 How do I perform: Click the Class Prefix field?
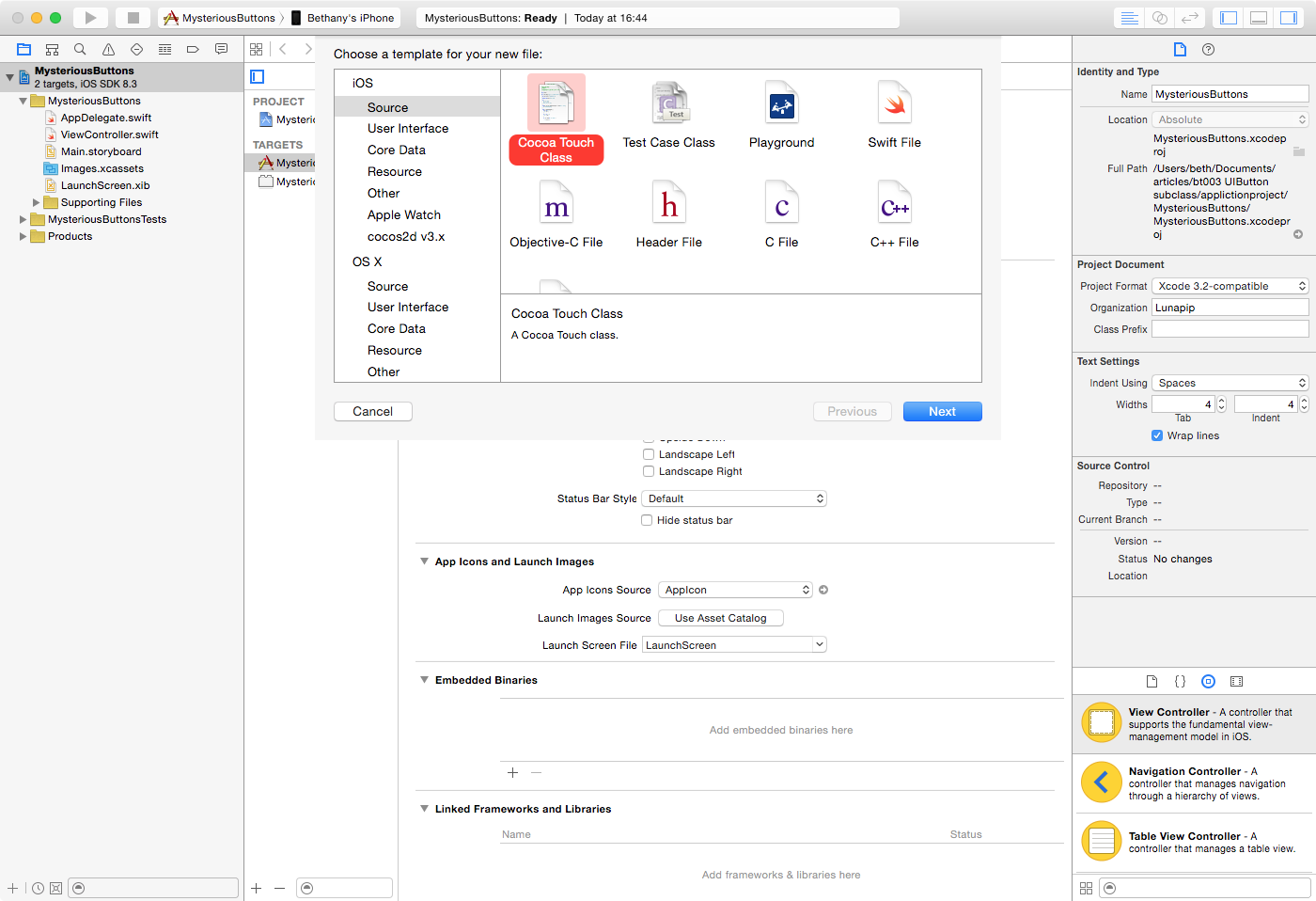click(x=1230, y=329)
